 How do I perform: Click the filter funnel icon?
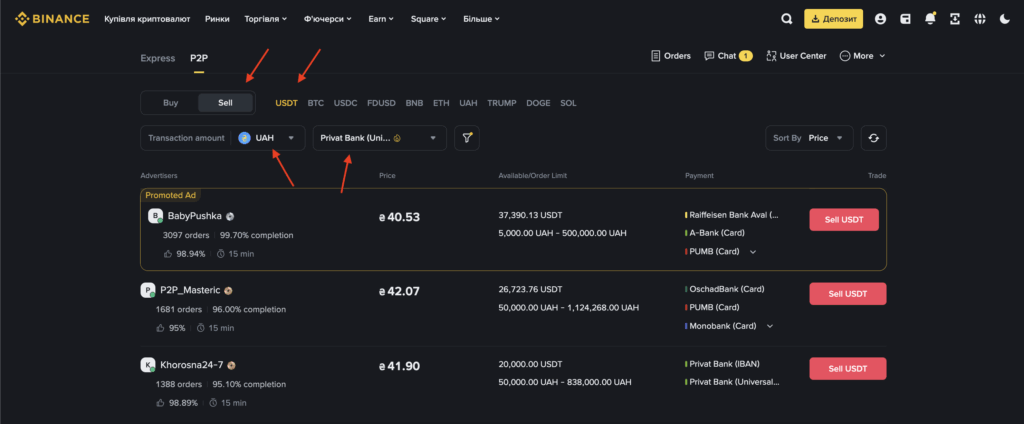(467, 138)
